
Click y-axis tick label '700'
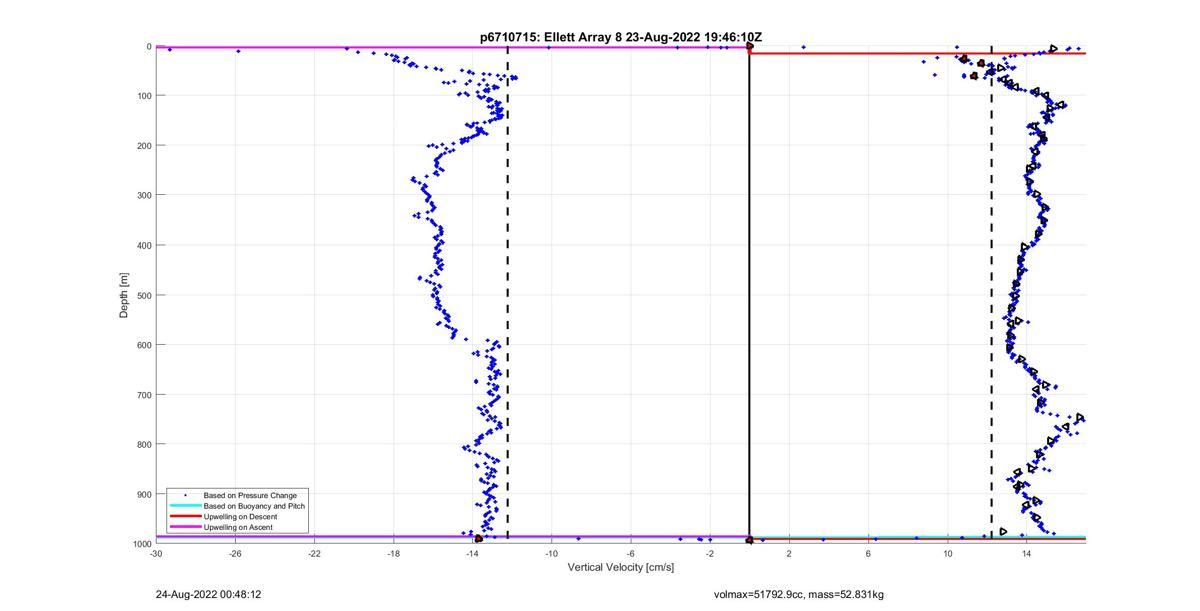tap(143, 394)
